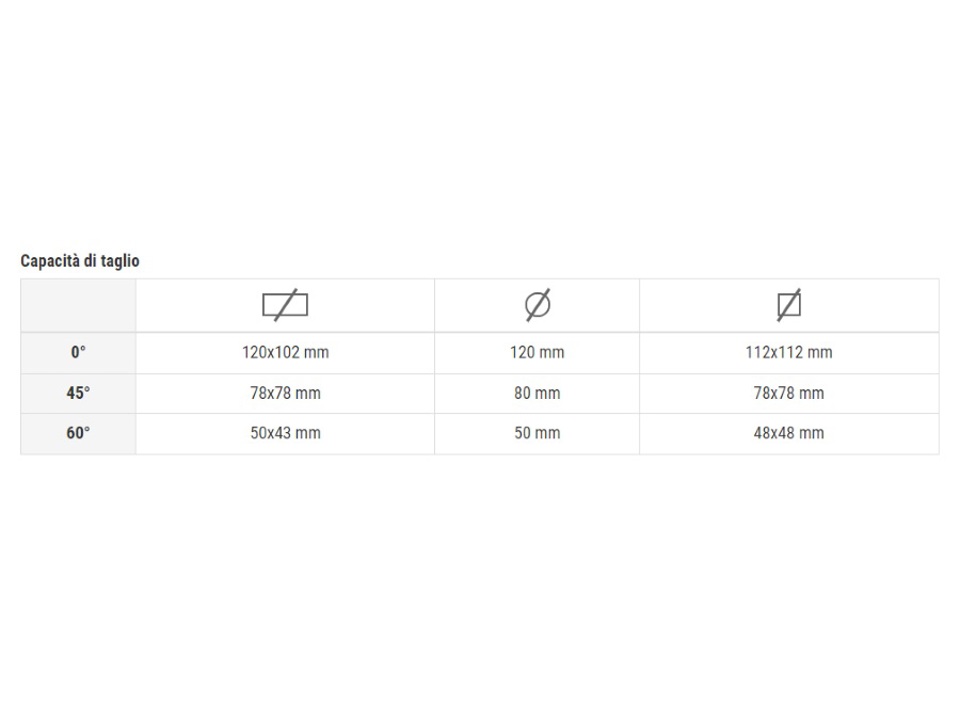Click the 78x78 mm rectangular column cell
960x720 pixels.
285,393
